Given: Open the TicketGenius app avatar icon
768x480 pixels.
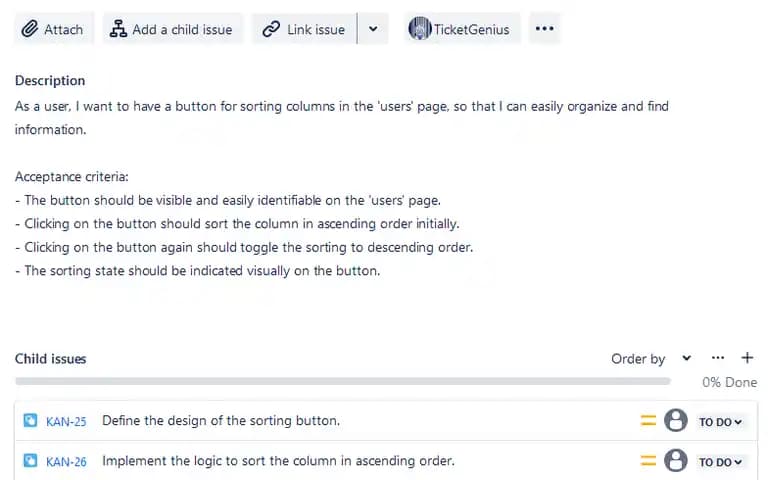Looking at the screenshot, I should [x=420, y=28].
